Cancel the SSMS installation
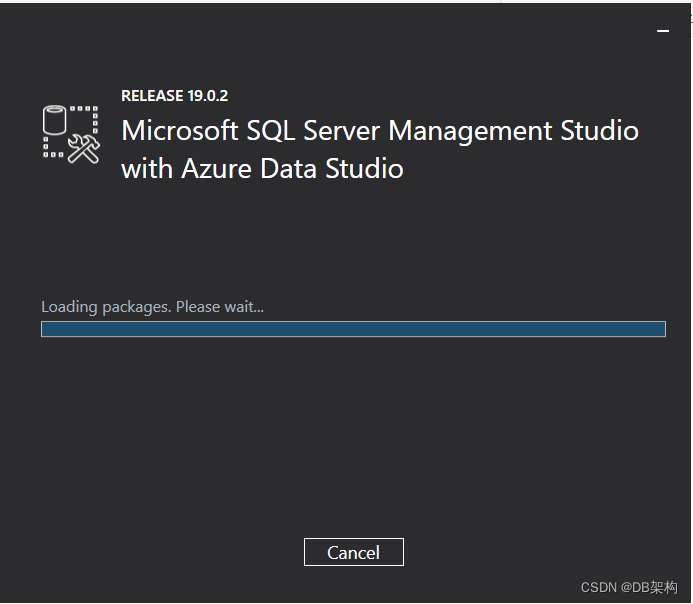The width and height of the screenshot is (693, 604). (354, 552)
